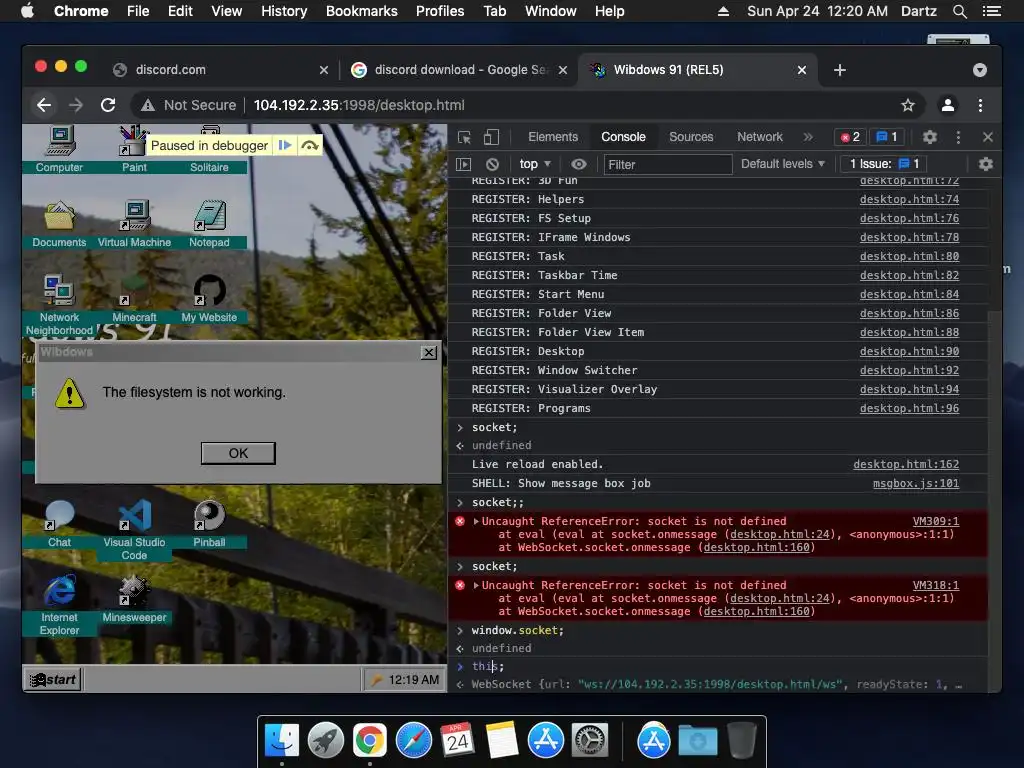1024x768 pixels.
Task: Open the Documents folder icon
Action: pos(59,224)
